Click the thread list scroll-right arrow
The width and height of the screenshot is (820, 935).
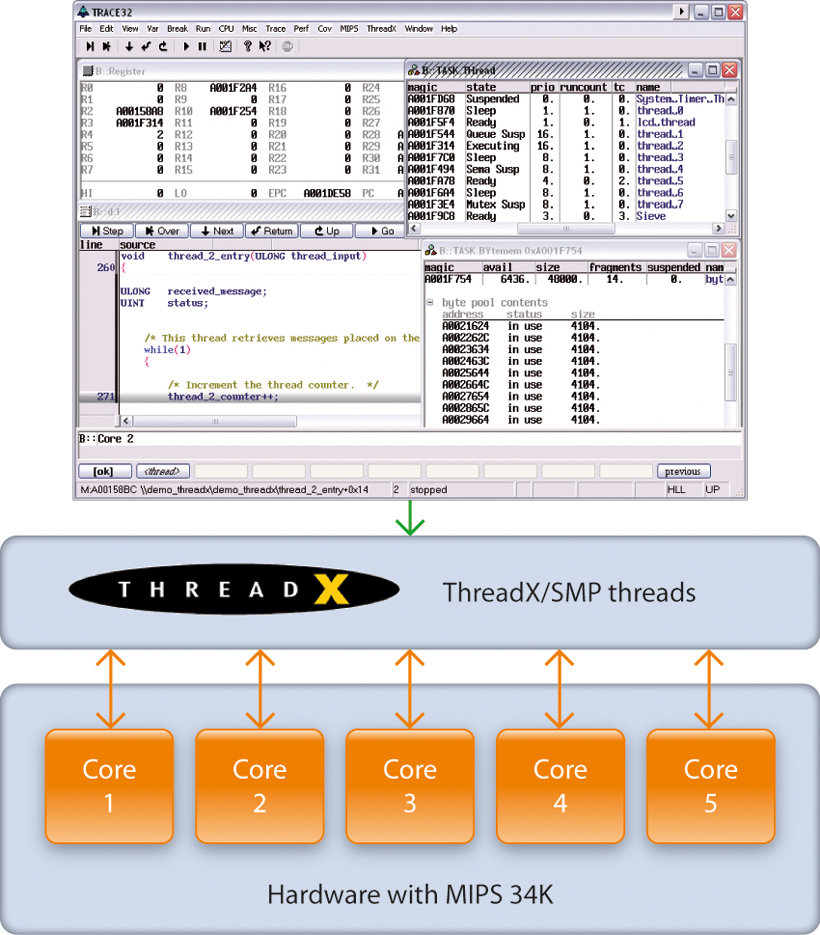point(718,228)
